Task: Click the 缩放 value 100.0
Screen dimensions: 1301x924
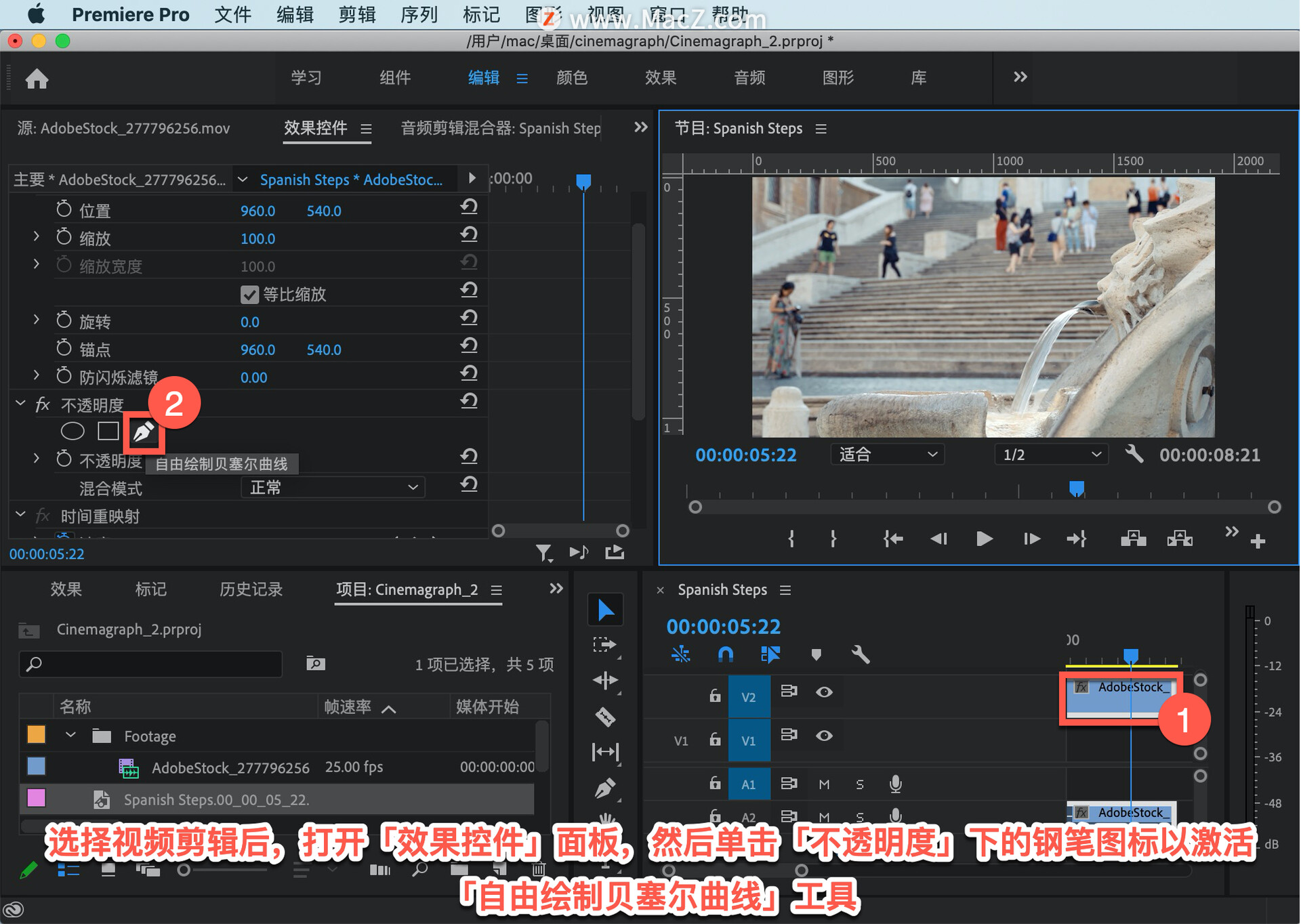Action: tap(257, 239)
